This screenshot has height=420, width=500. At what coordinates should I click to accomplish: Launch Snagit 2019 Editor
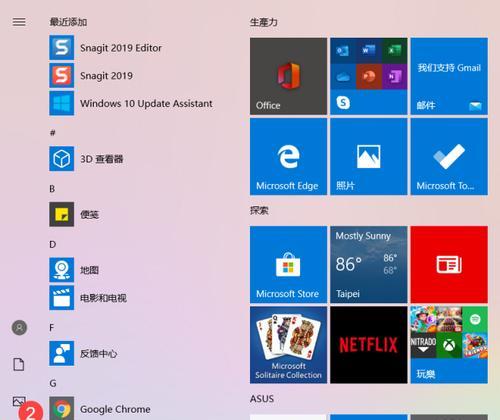click(121, 48)
